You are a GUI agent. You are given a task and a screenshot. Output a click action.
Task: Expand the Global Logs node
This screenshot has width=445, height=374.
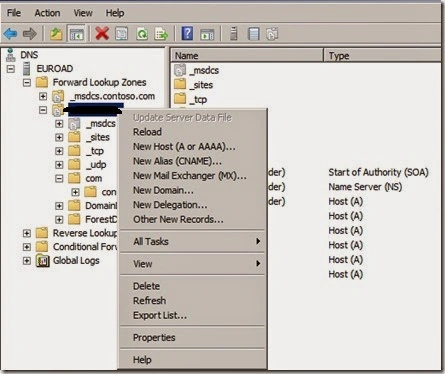coord(27,261)
